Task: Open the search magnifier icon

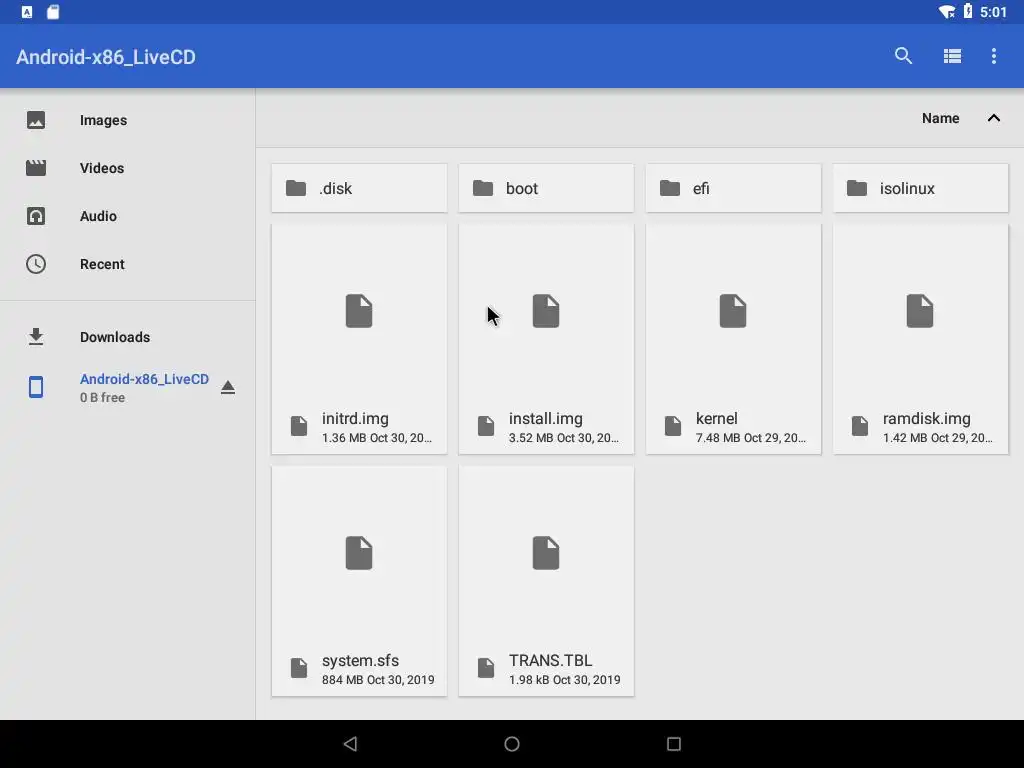Action: [903, 56]
